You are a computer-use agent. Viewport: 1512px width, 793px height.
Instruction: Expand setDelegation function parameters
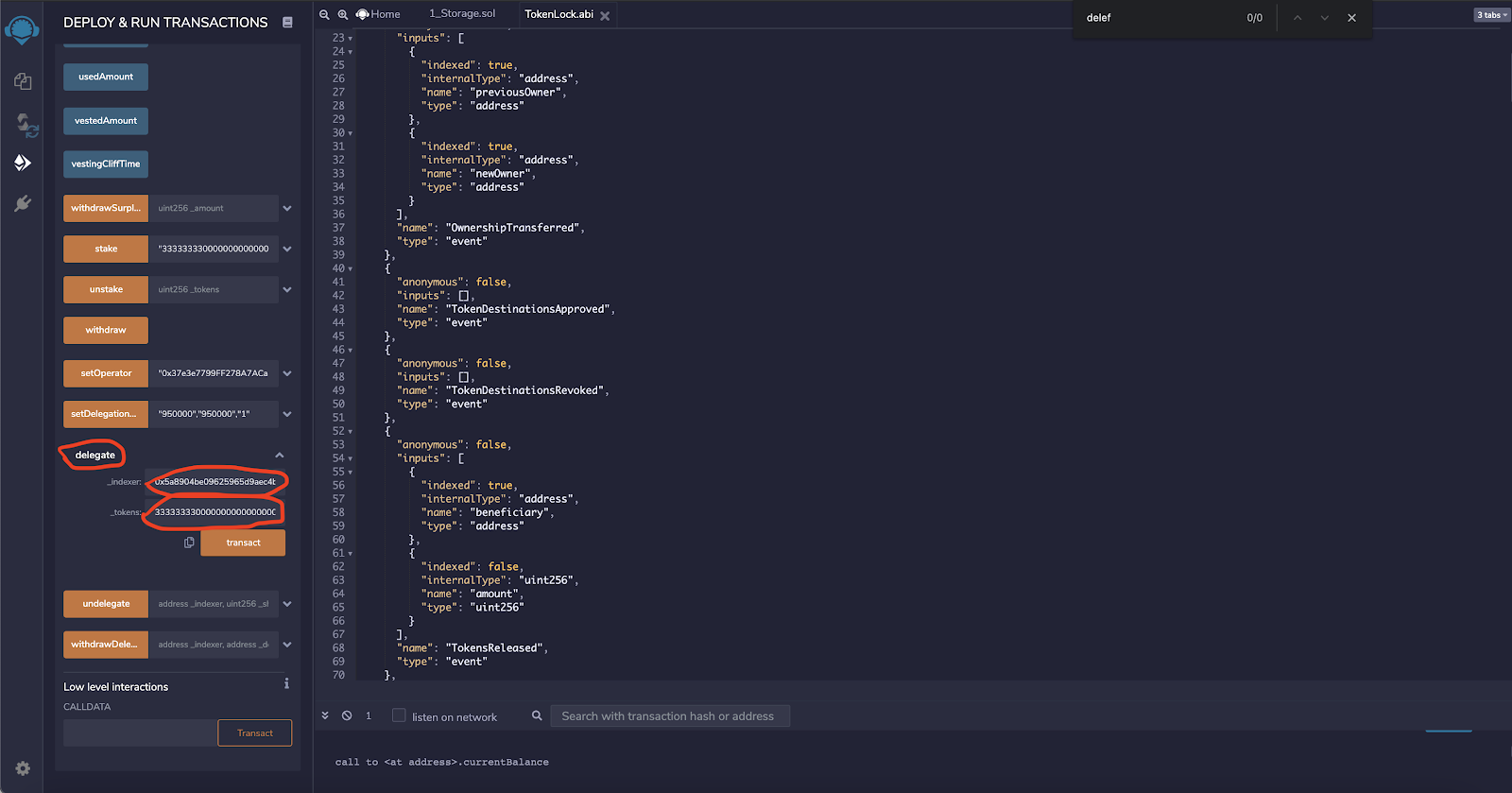click(287, 414)
